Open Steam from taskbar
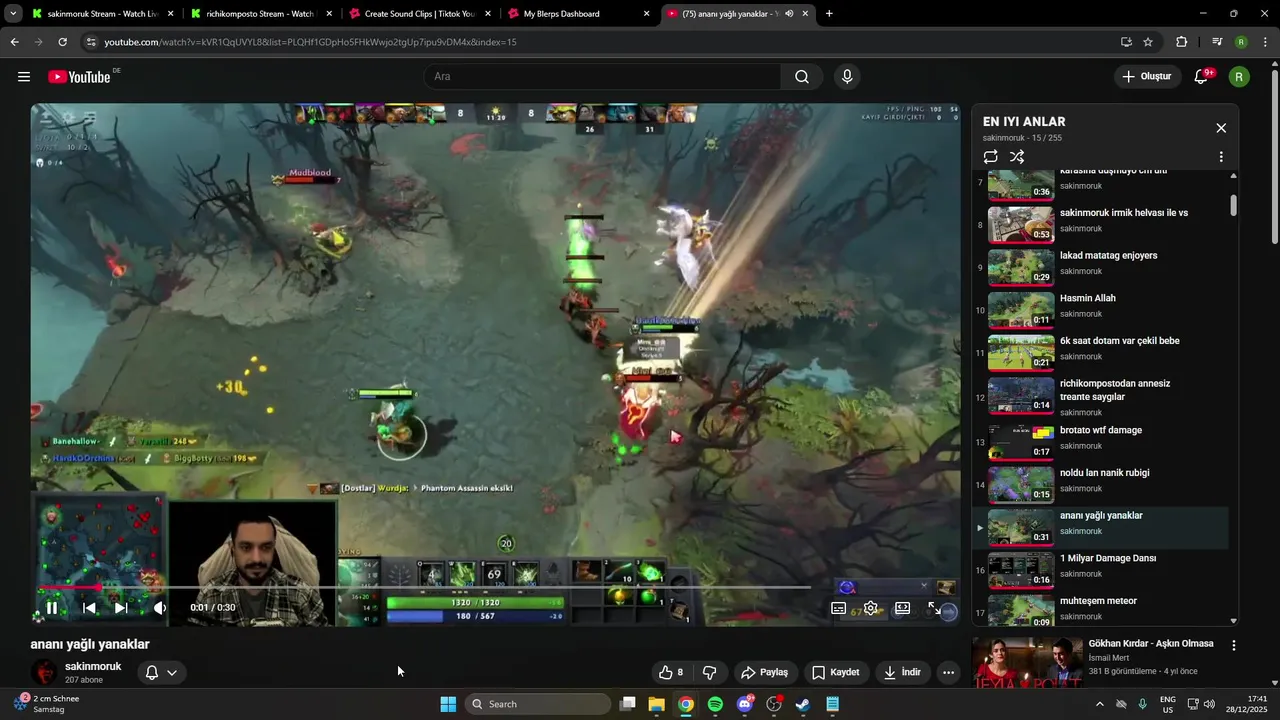The width and height of the screenshot is (1280, 720). click(803, 704)
